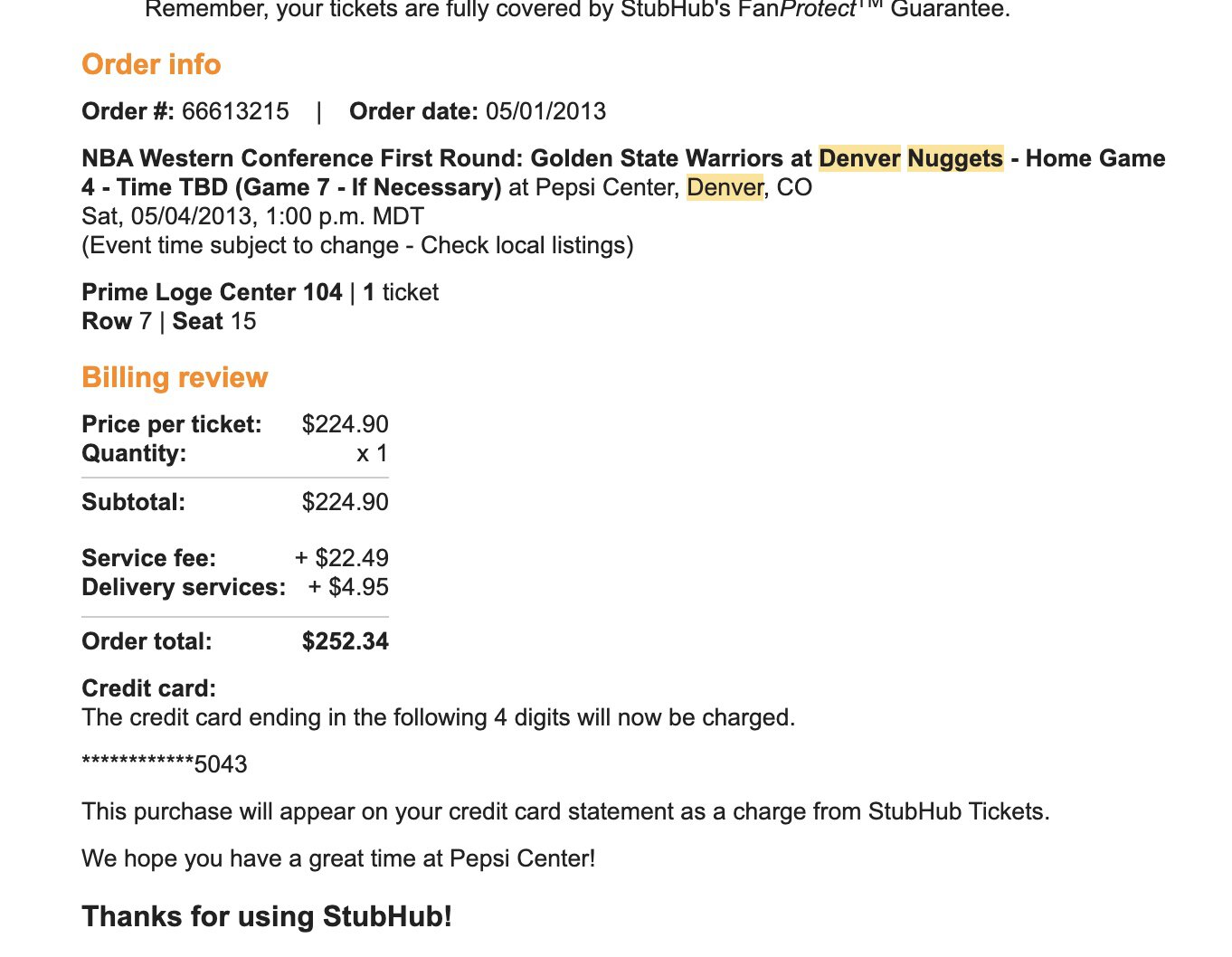Viewport: 1232px width, 957px height.
Task: Click Thanks for using StubHub! text
Action: tap(267, 916)
